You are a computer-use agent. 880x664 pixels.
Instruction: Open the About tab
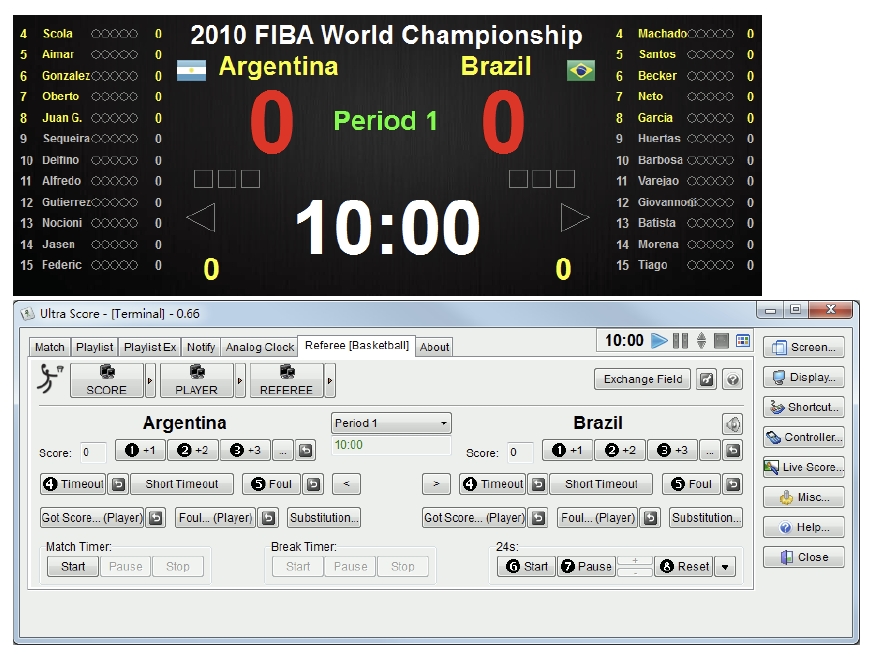[434, 347]
